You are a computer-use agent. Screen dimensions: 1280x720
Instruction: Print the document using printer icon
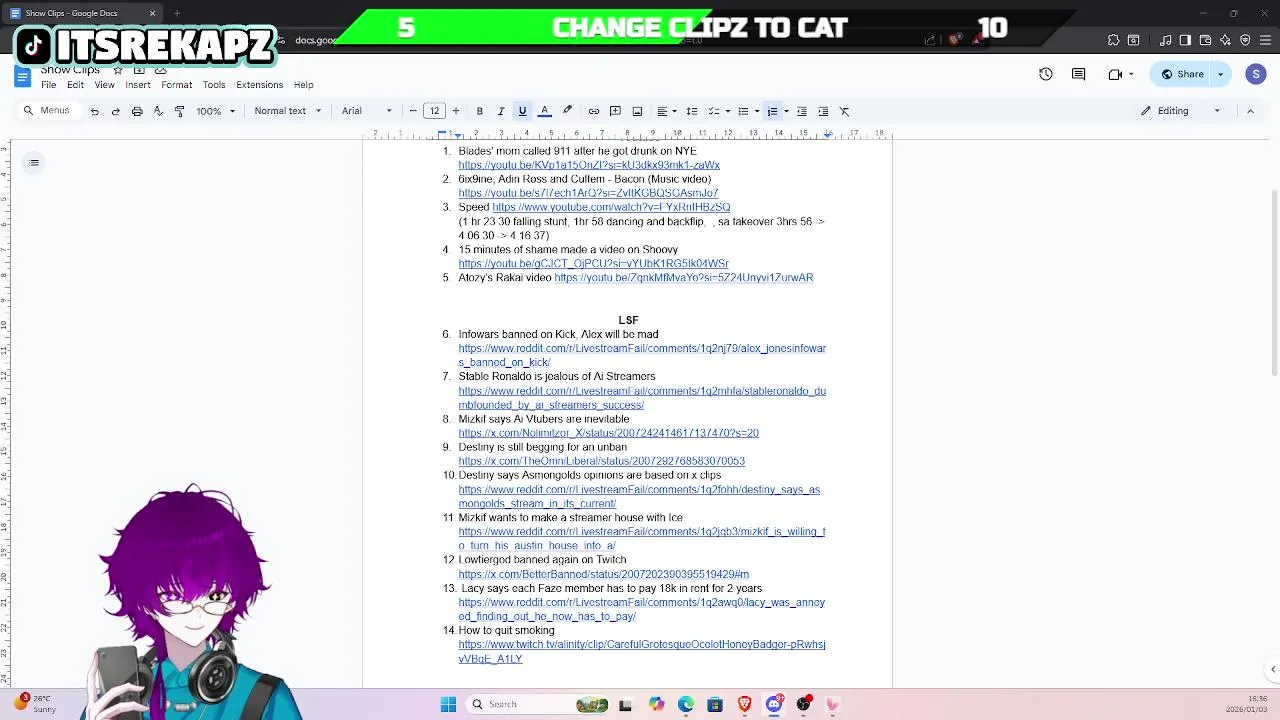(x=137, y=111)
